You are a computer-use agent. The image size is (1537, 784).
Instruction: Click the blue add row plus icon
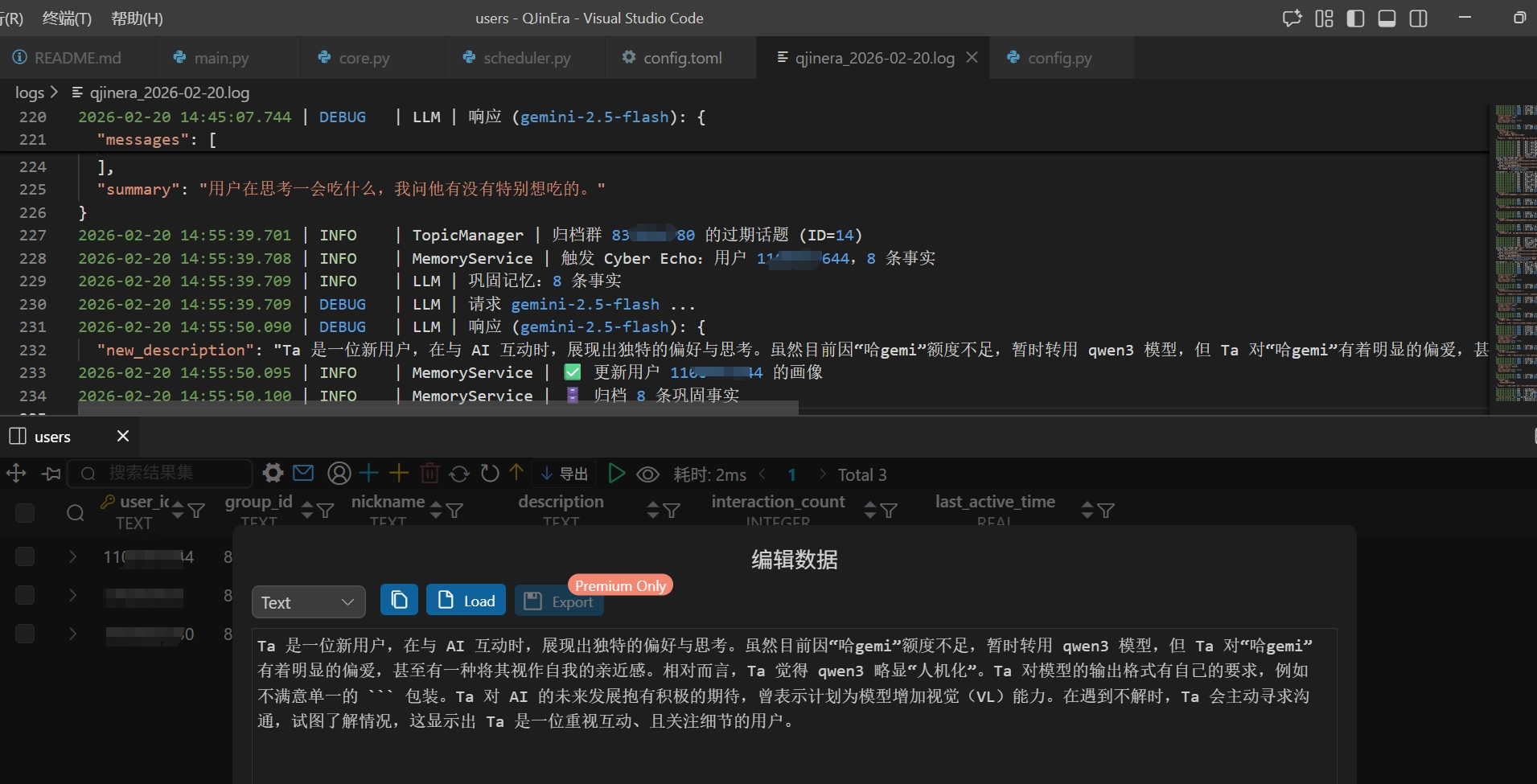click(369, 473)
